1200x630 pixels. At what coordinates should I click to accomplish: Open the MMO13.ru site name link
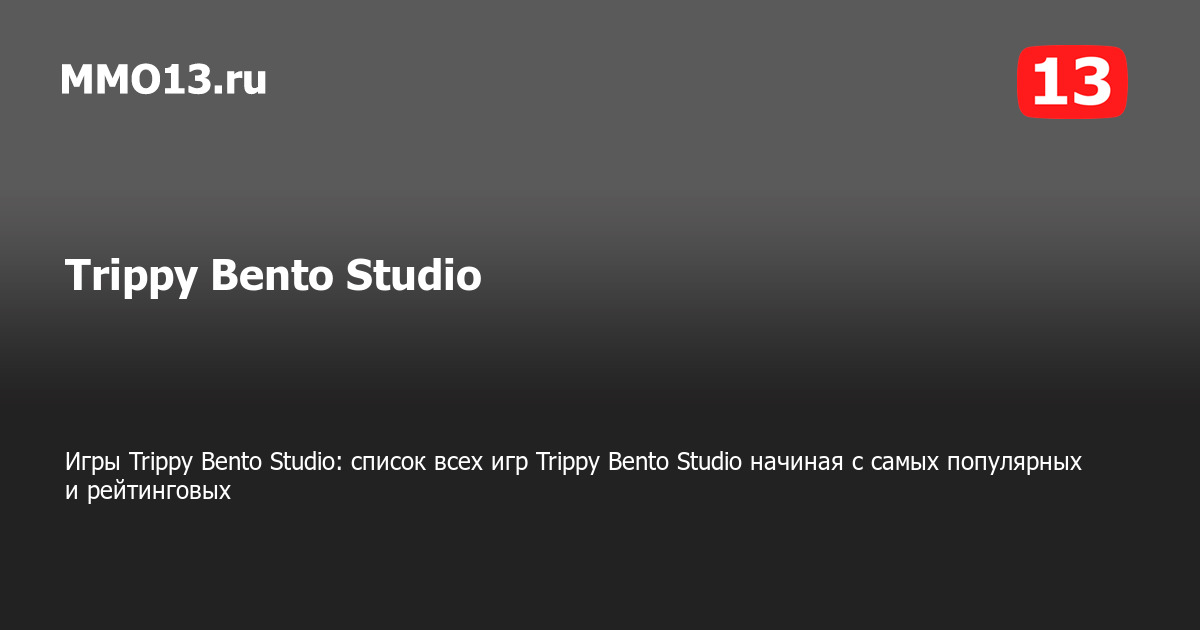click(x=163, y=80)
